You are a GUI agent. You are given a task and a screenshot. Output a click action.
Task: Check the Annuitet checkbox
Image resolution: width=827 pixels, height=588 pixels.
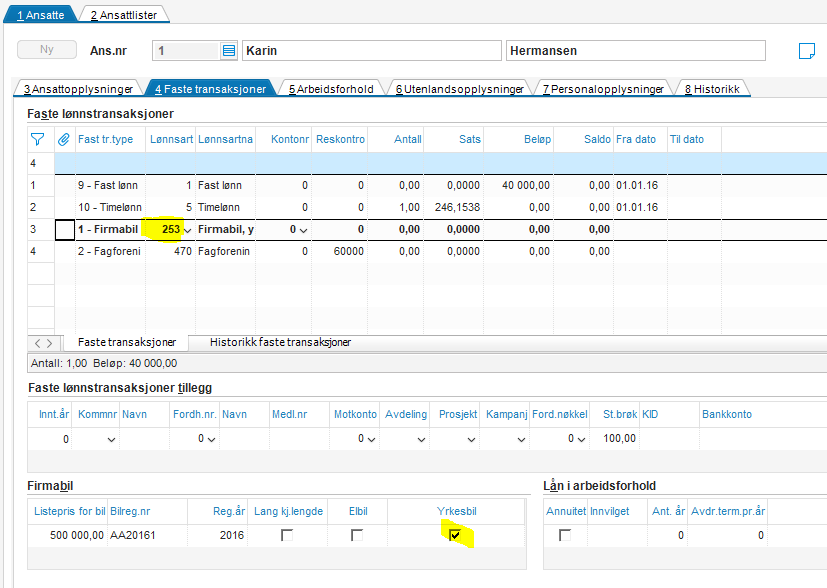[x=565, y=536]
